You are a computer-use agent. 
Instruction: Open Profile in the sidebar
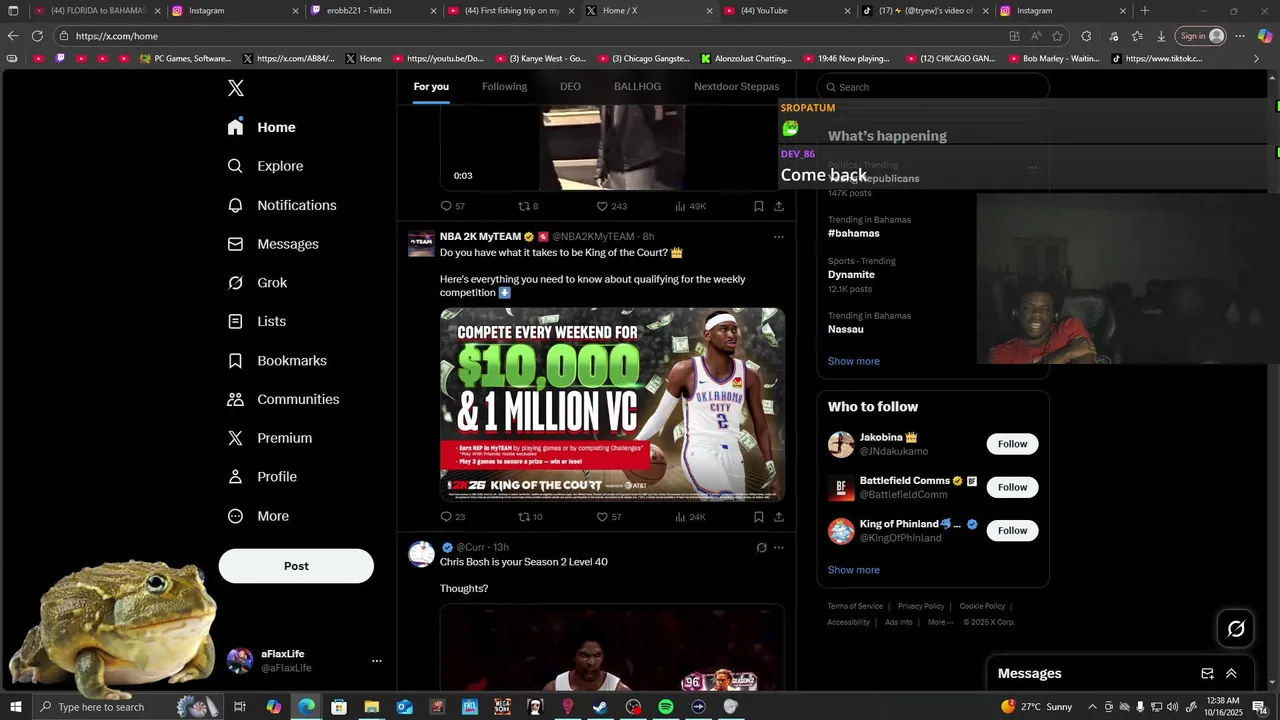(x=262, y=477)
